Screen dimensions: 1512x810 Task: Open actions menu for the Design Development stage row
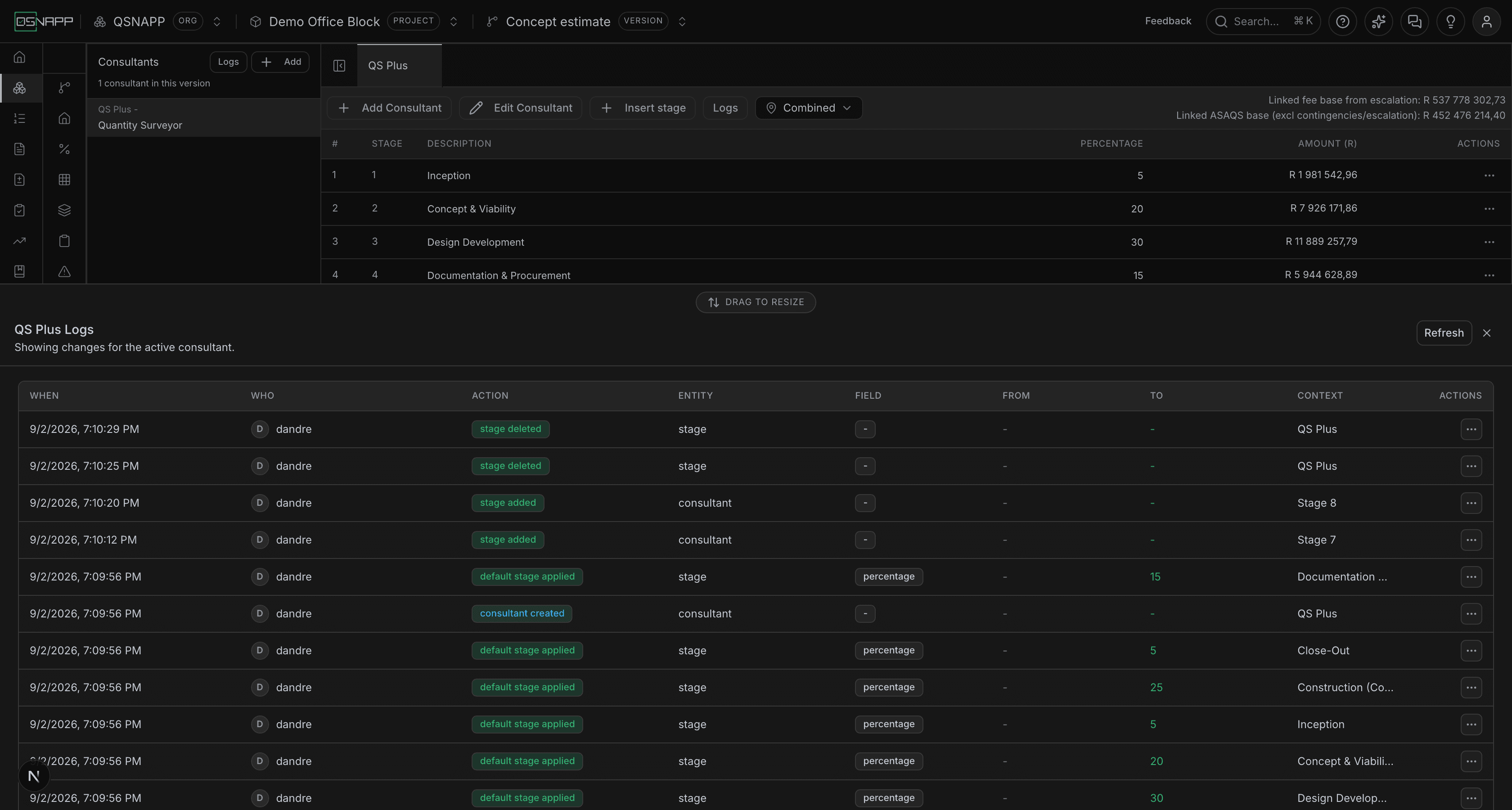1489,242
